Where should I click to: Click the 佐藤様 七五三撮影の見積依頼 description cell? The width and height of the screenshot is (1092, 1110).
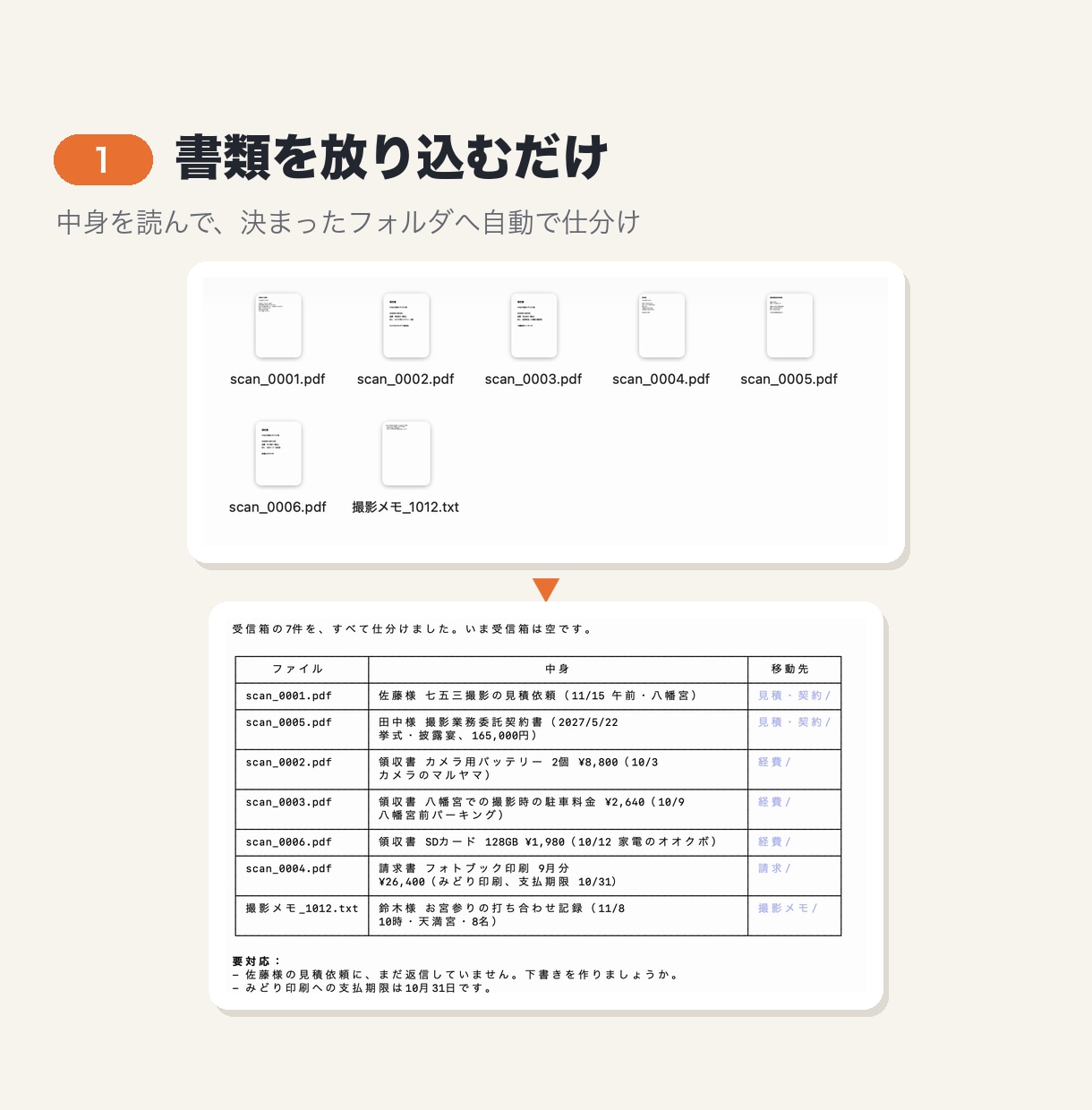[x=558, y=696]
